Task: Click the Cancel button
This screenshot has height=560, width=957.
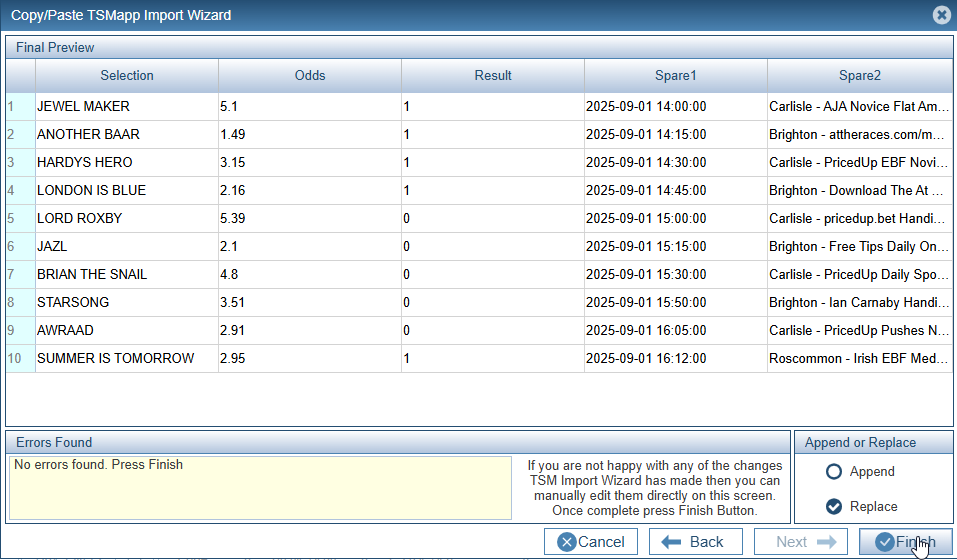Action: (x=590, y=542)
